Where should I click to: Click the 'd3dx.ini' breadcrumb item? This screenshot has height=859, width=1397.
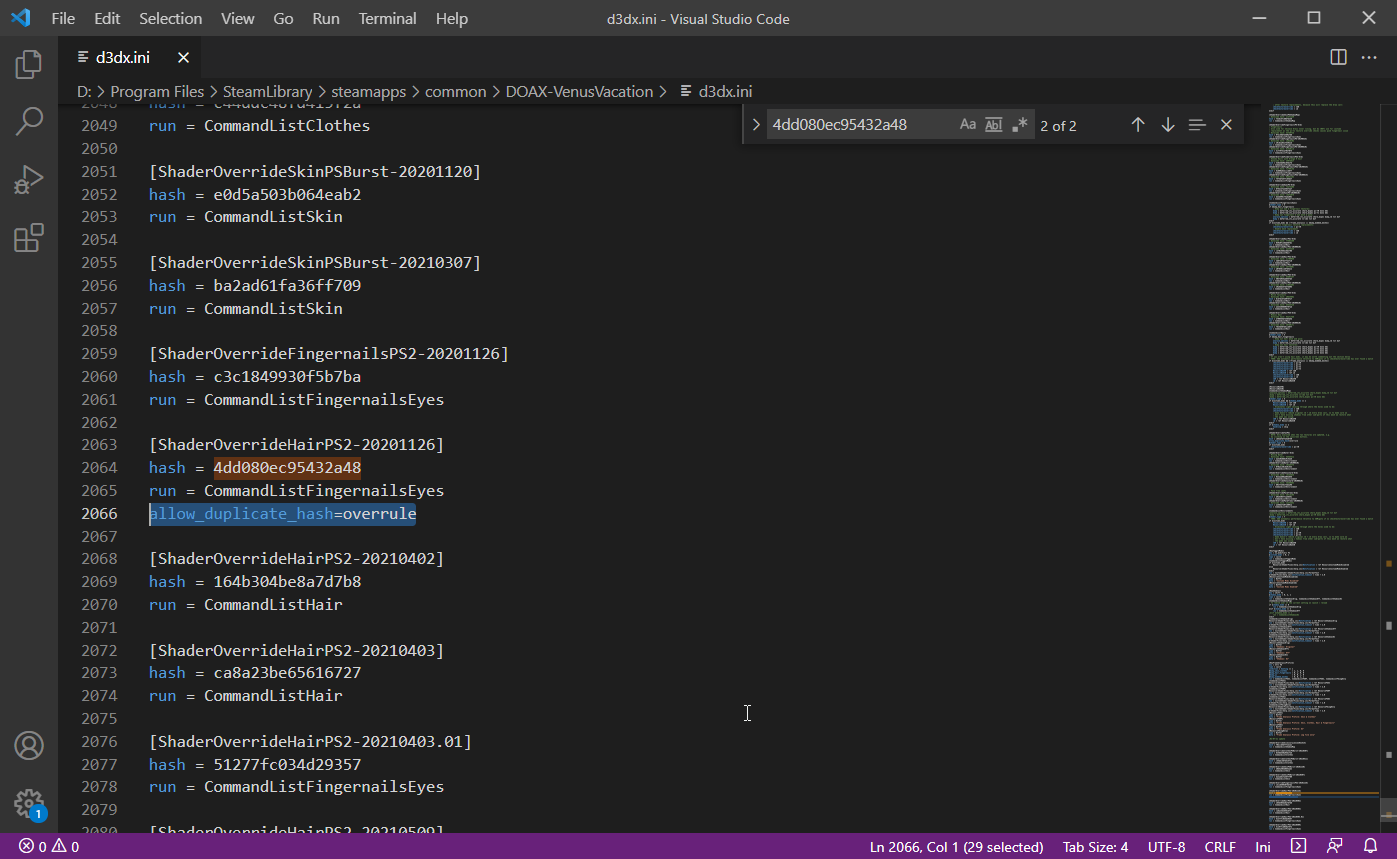(715, 91)
